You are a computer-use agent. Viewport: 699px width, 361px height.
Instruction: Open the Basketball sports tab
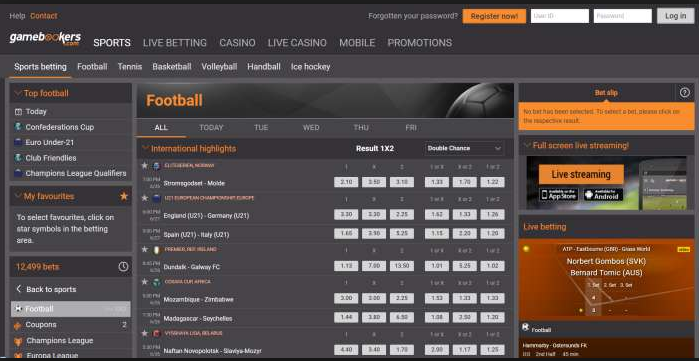(x=172, y=67)
